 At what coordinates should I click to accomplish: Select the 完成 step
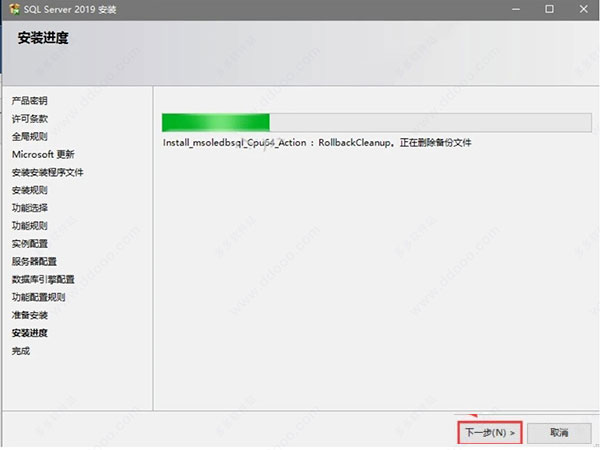[x=21, y=351]
